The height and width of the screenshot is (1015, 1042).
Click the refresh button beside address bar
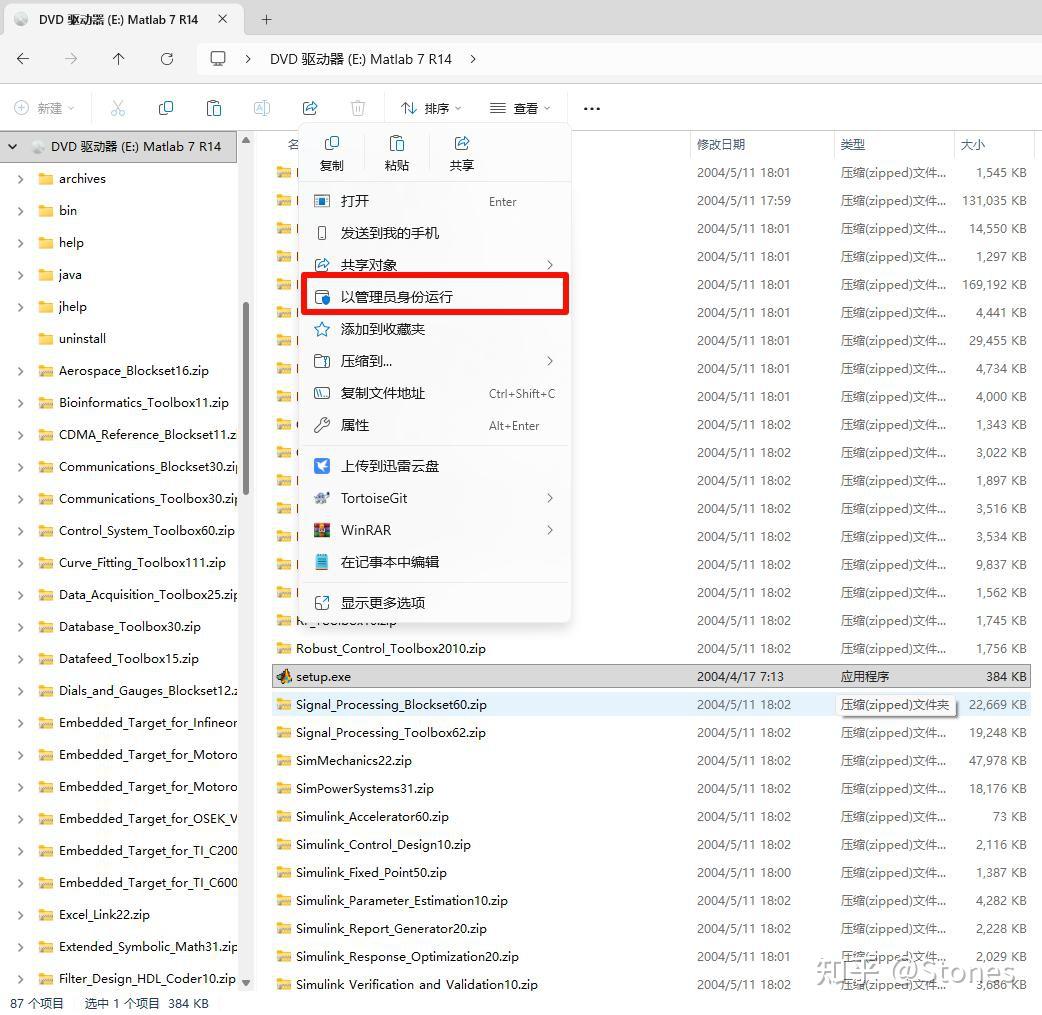click(167, 59)
